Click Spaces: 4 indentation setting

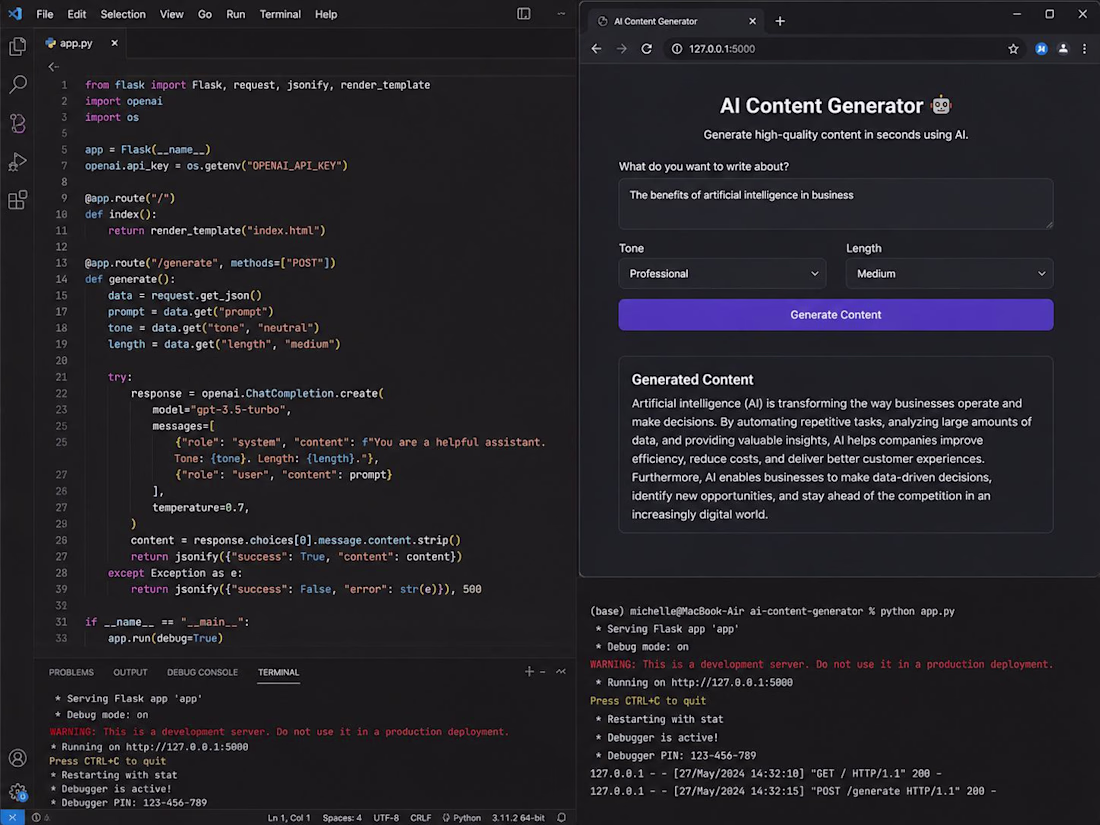[342, 818]
